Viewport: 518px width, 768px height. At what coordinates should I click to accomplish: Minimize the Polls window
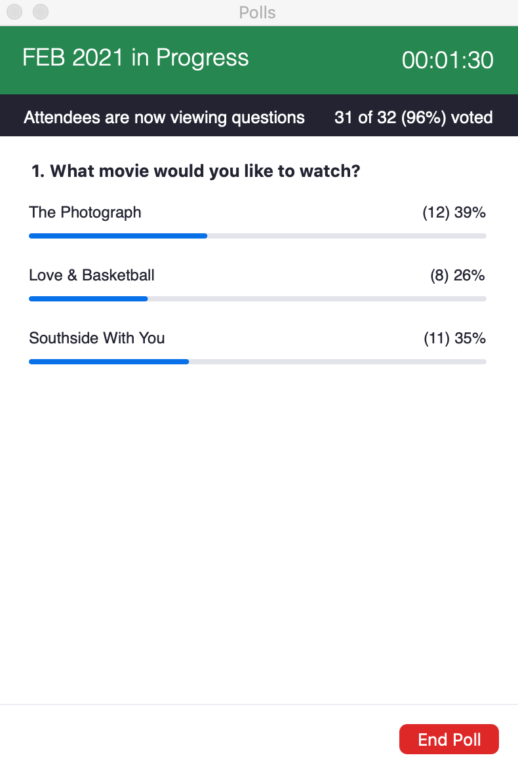pos(41,11)
